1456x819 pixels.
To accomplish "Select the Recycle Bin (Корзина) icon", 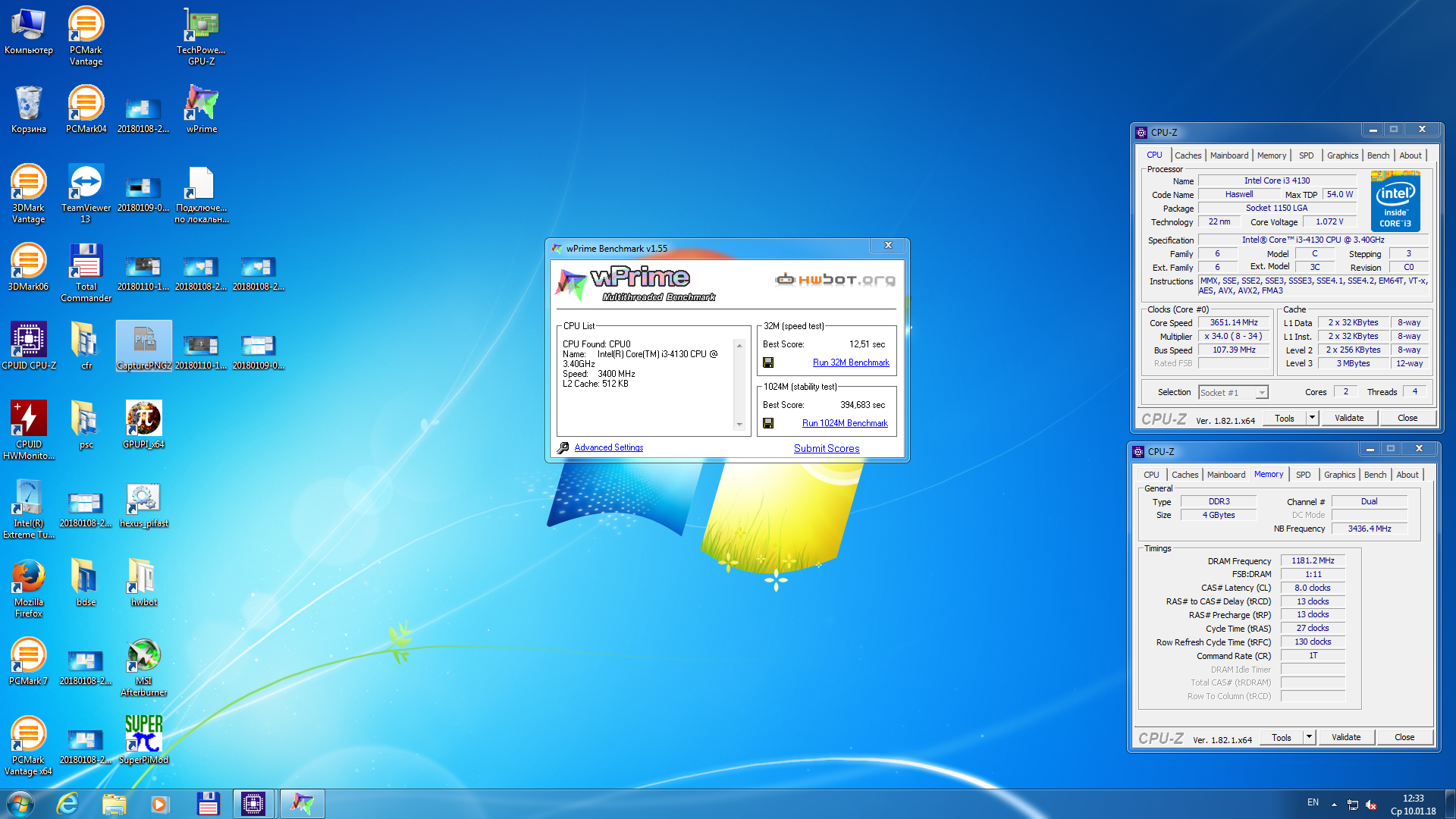I will 28,109.
